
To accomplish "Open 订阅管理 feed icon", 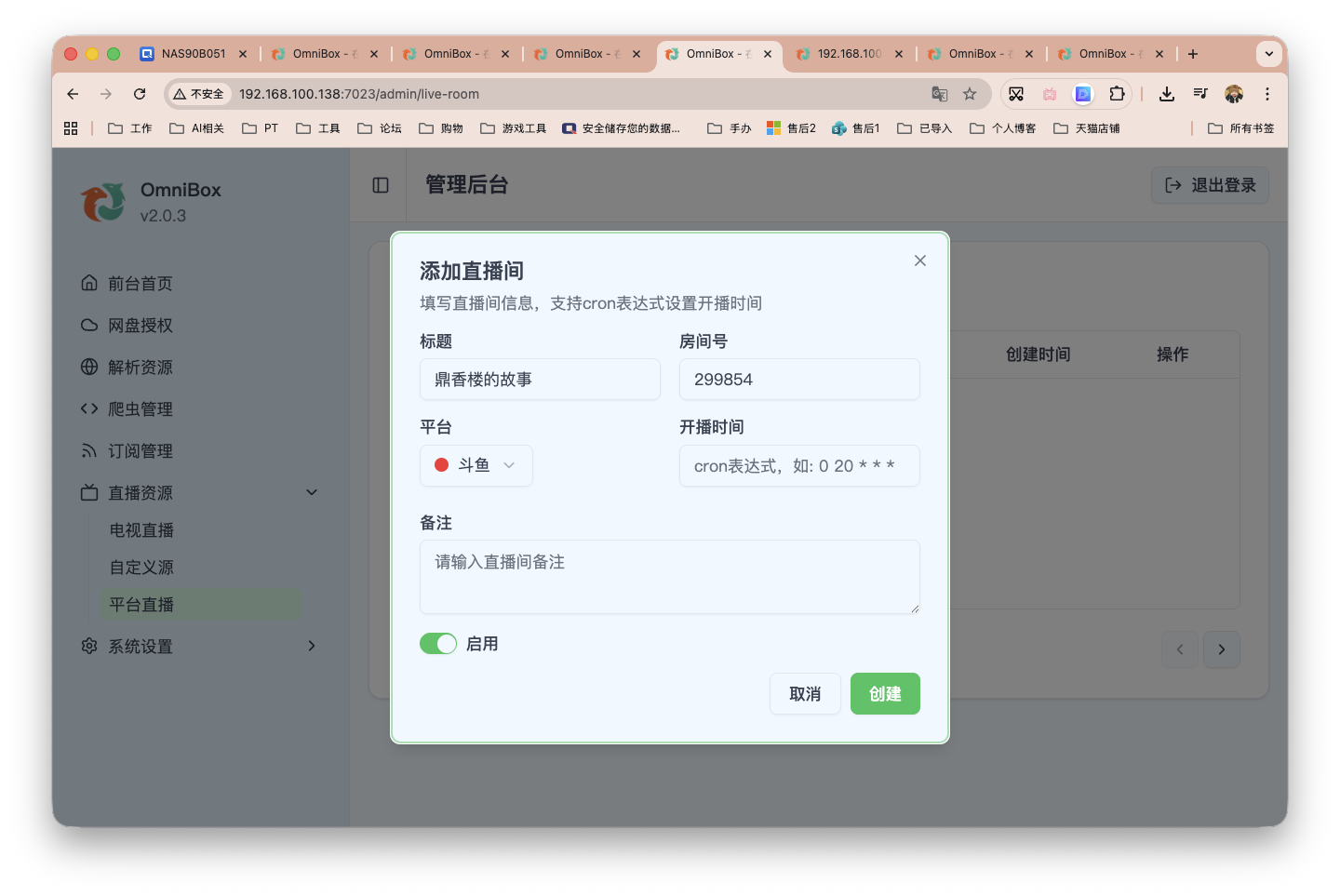I will (88, 450).
